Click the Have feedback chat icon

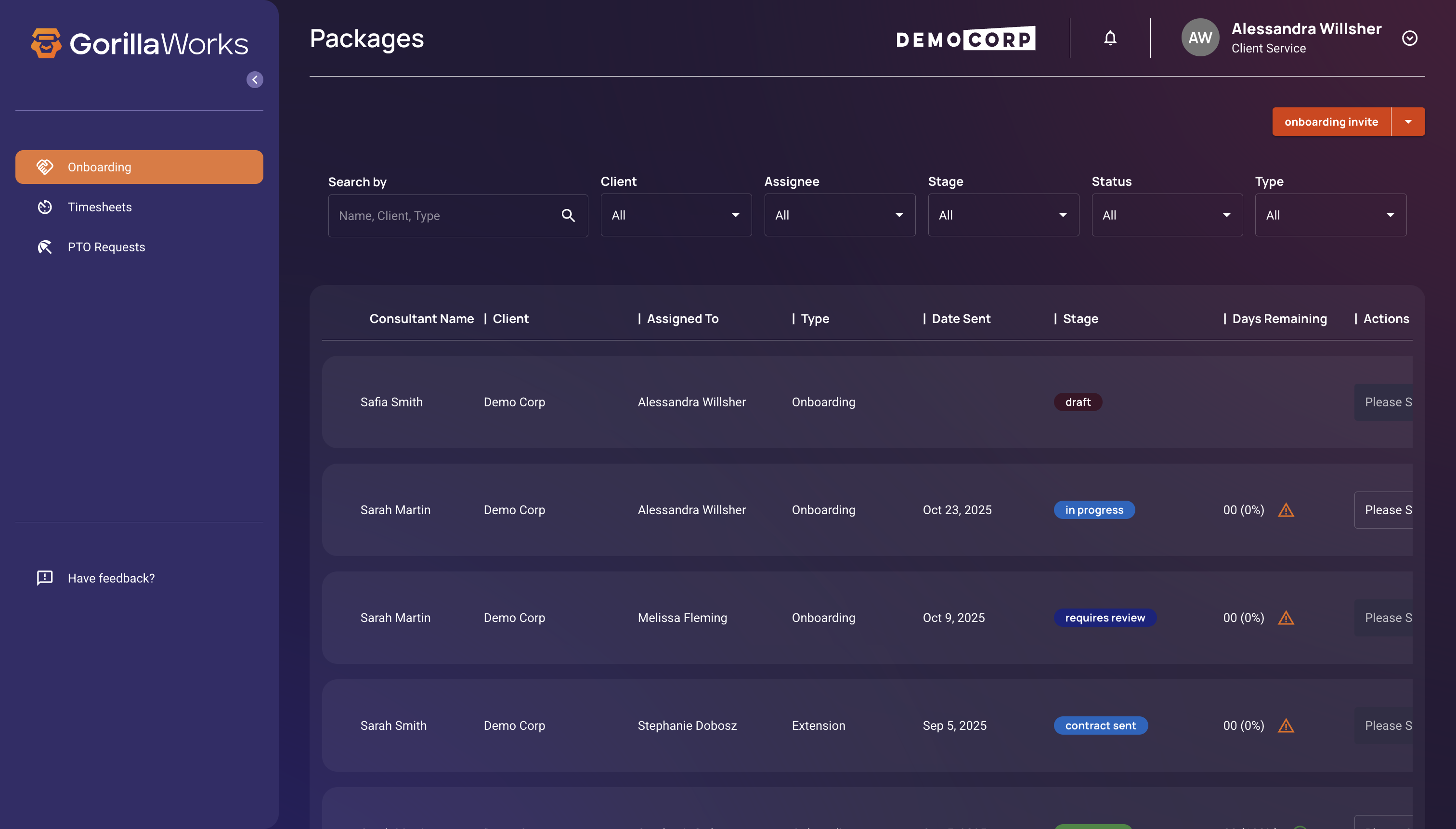(x=44, y=578)
